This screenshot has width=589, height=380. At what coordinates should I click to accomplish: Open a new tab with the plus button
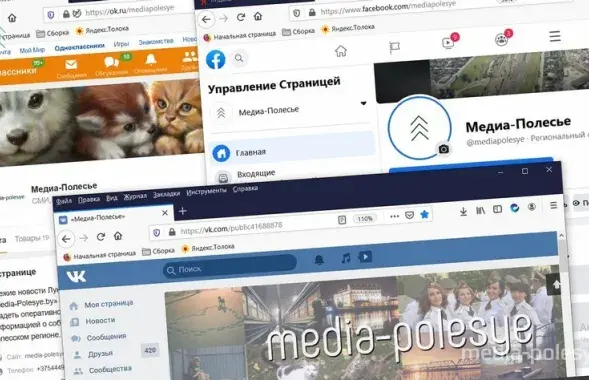(183, 211)
